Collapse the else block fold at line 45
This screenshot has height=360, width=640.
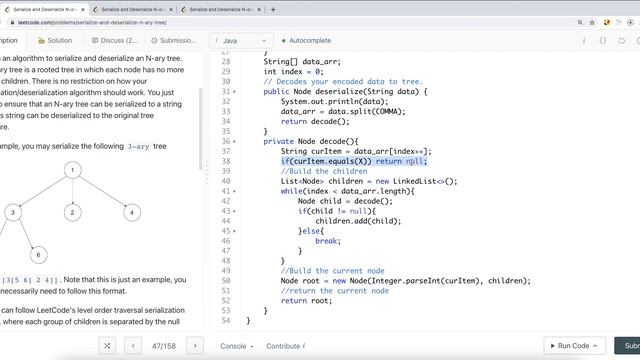coord(234,231)
